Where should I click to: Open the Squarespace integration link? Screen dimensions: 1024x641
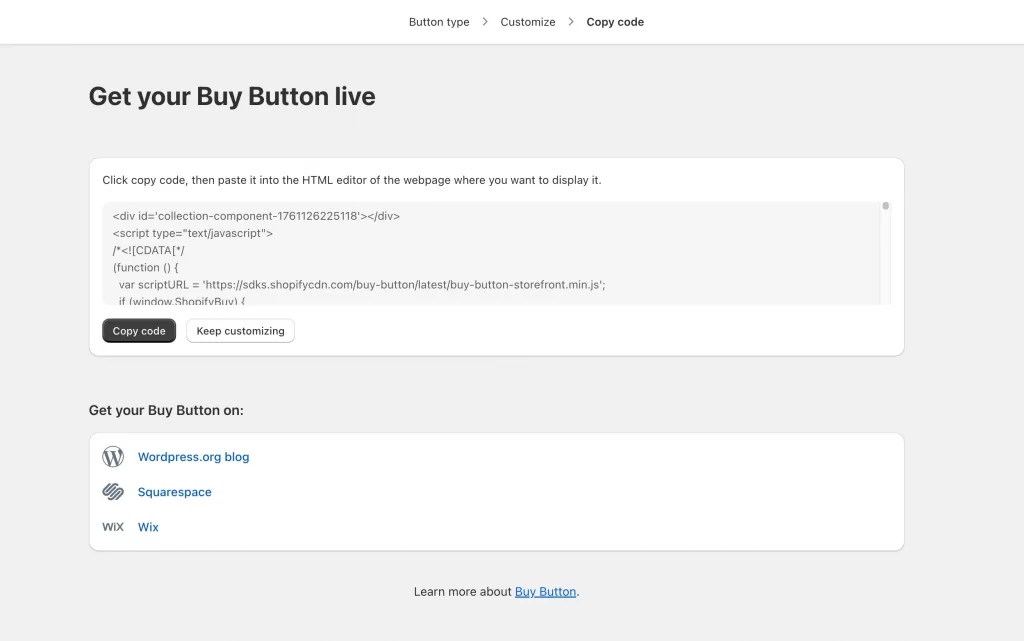[x=175, y=491]
